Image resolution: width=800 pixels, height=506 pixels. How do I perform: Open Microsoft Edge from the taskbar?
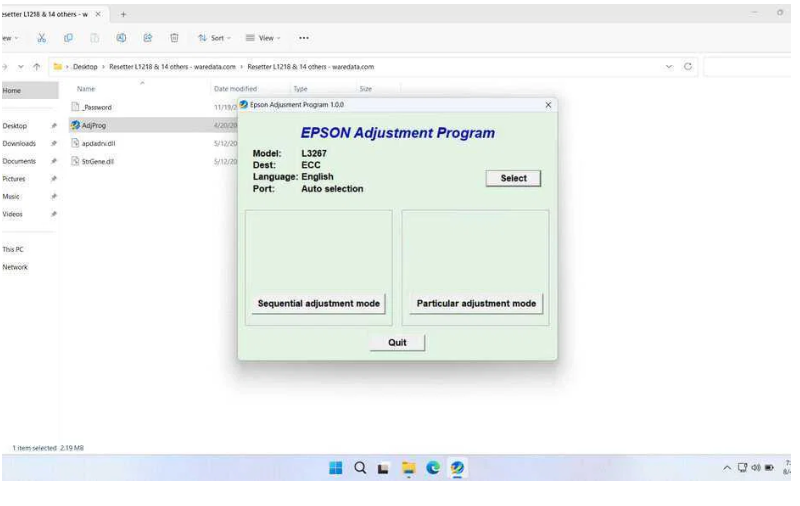coord(433,468)
